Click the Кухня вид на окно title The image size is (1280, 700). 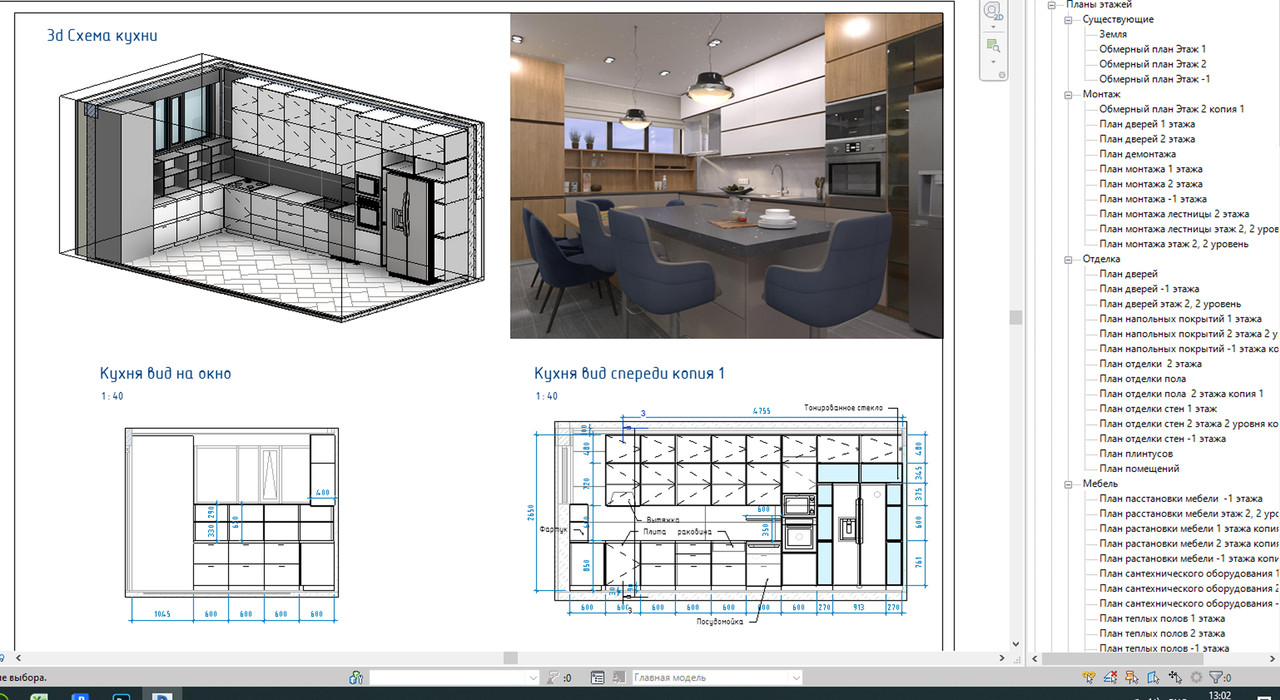165,374
